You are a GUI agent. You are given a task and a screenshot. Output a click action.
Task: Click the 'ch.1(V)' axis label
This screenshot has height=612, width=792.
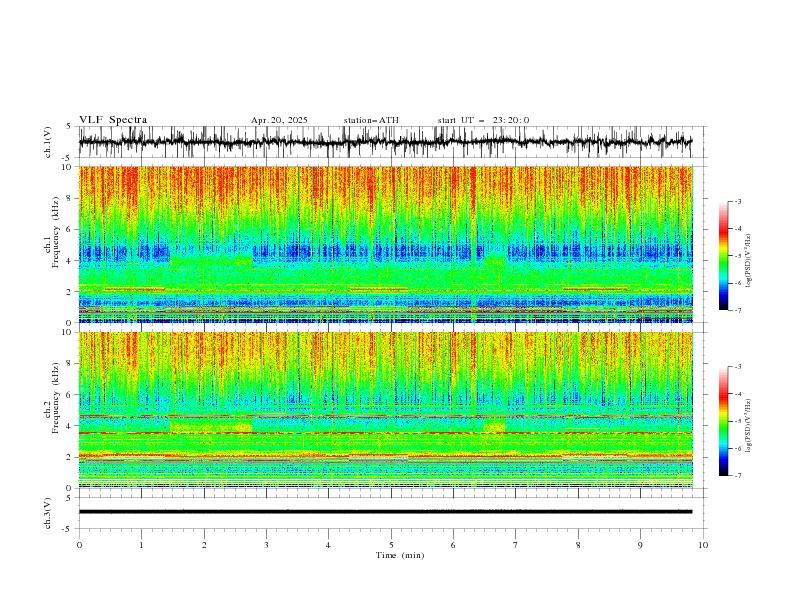pyautogui.click(x=48, y=142)
